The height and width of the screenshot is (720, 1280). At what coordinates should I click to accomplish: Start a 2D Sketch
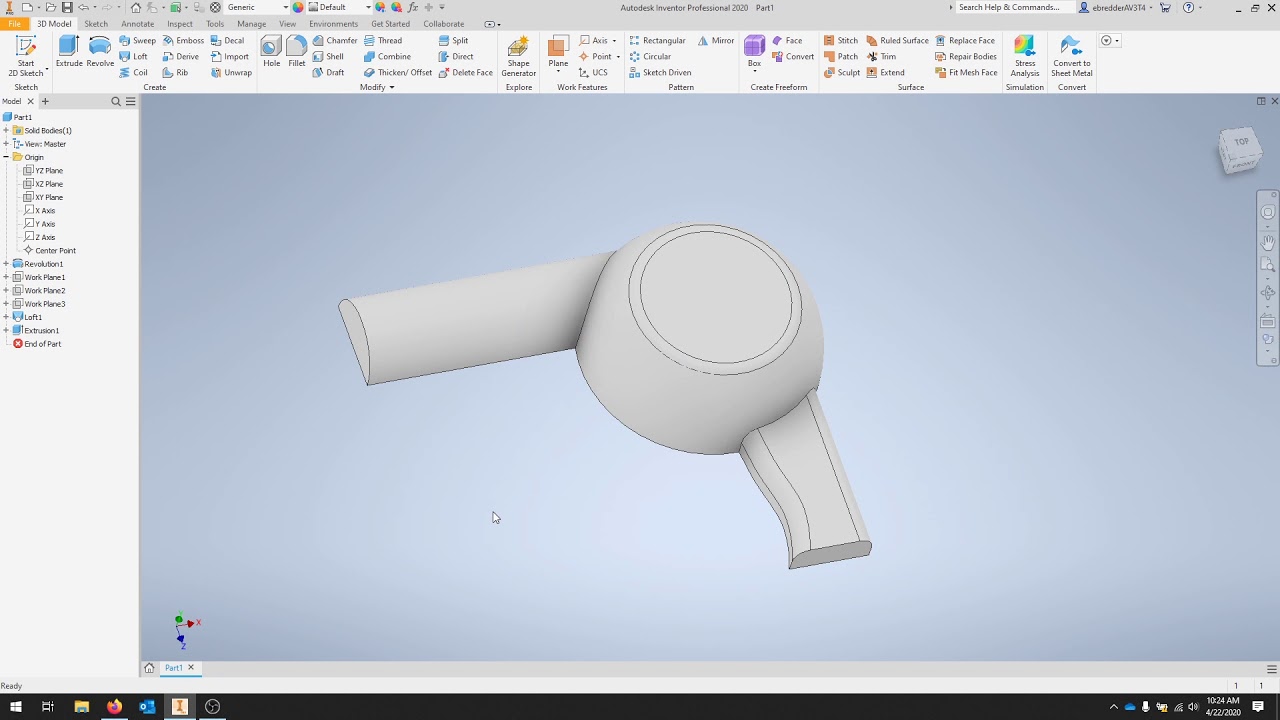tap(26, 56)
